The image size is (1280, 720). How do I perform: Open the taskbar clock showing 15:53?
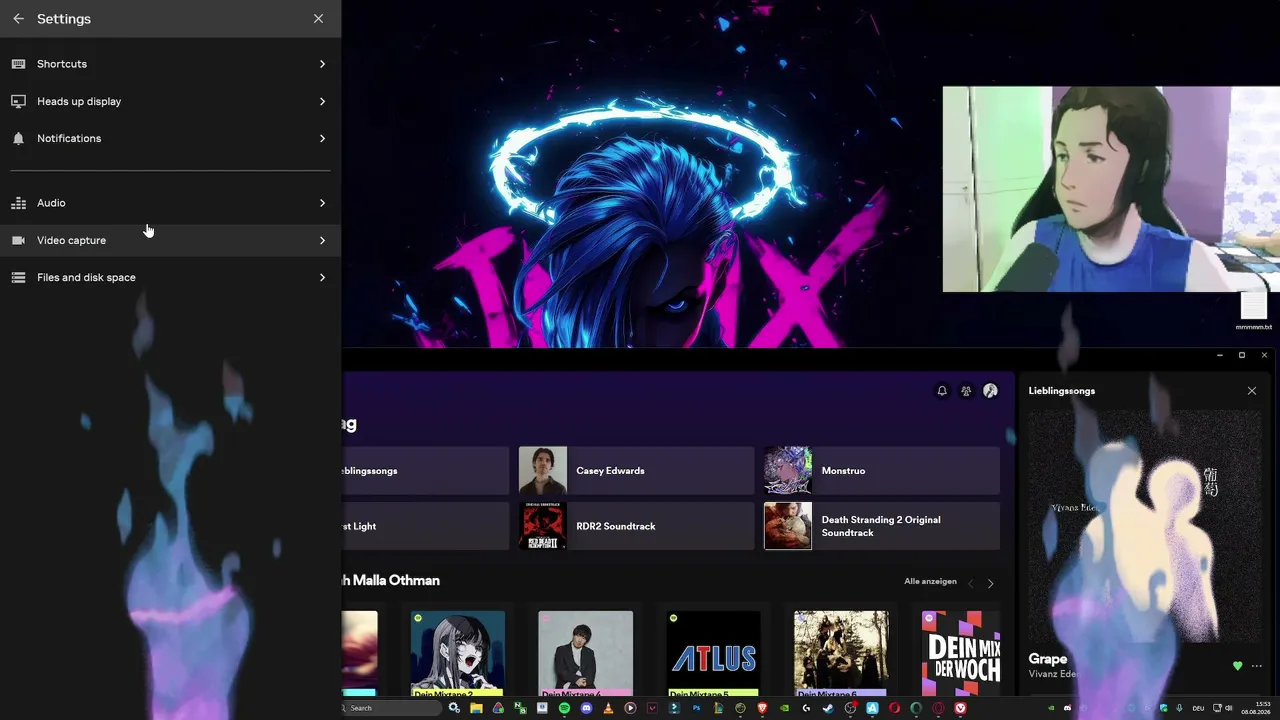pyautogui.click(x=1255, y=708)
